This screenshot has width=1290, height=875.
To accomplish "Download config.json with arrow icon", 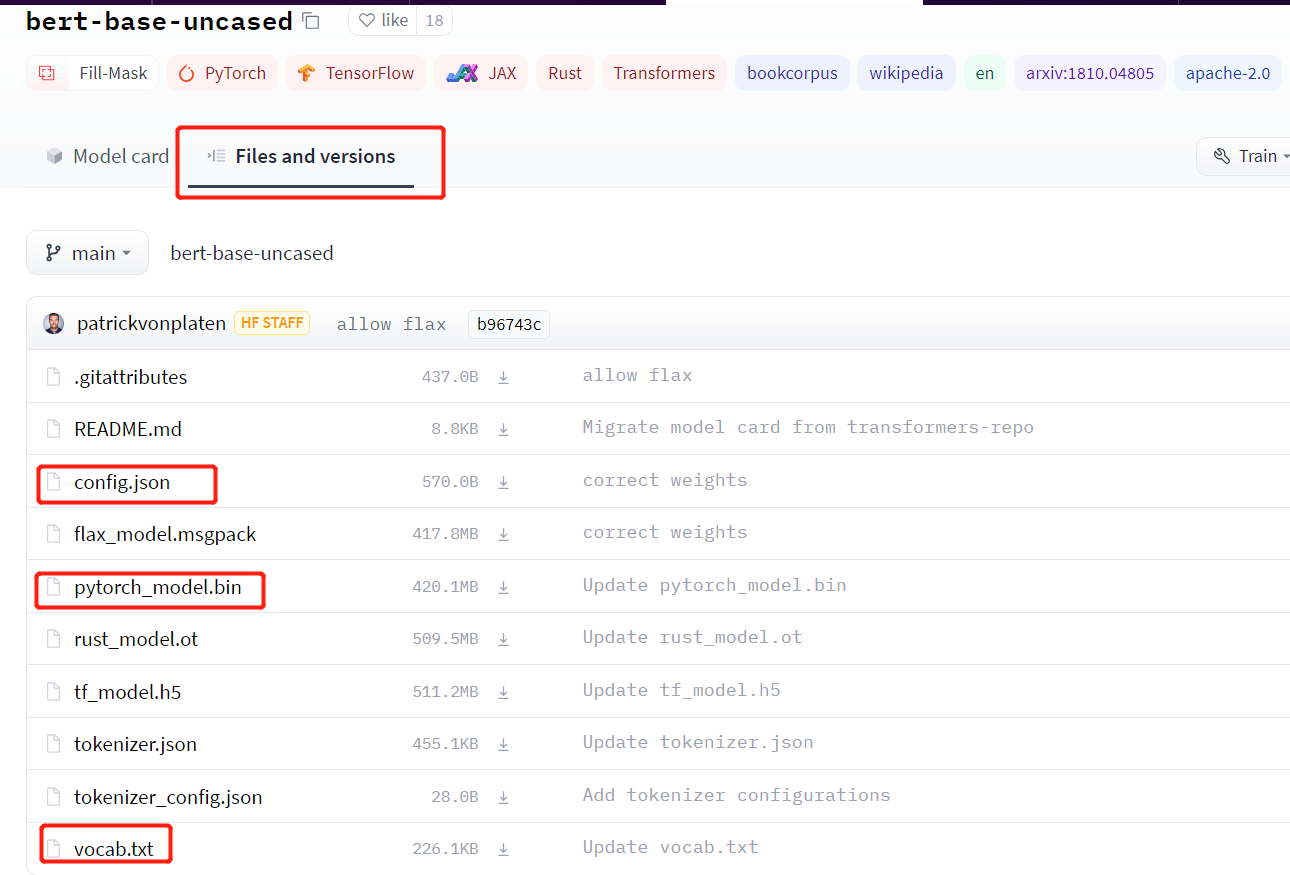I will point(504,482).
